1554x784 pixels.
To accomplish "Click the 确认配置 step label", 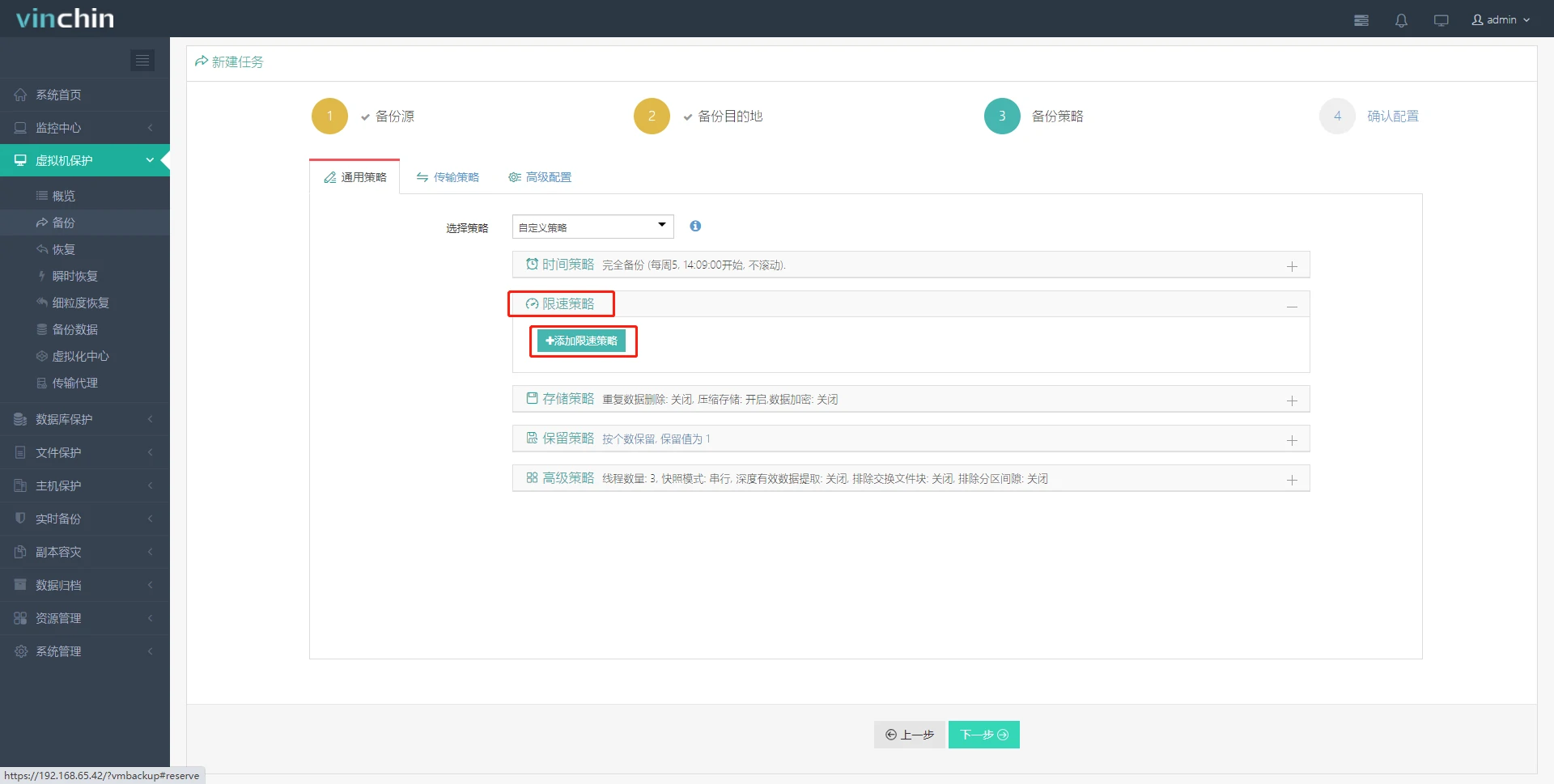I will click(1393, 116).
